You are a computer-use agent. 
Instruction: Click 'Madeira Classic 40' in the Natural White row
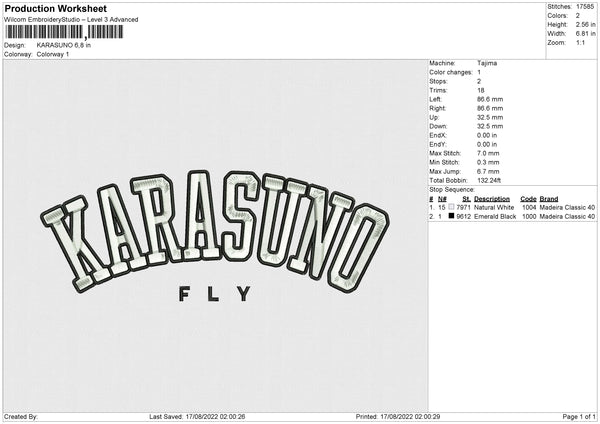point(567,207)
